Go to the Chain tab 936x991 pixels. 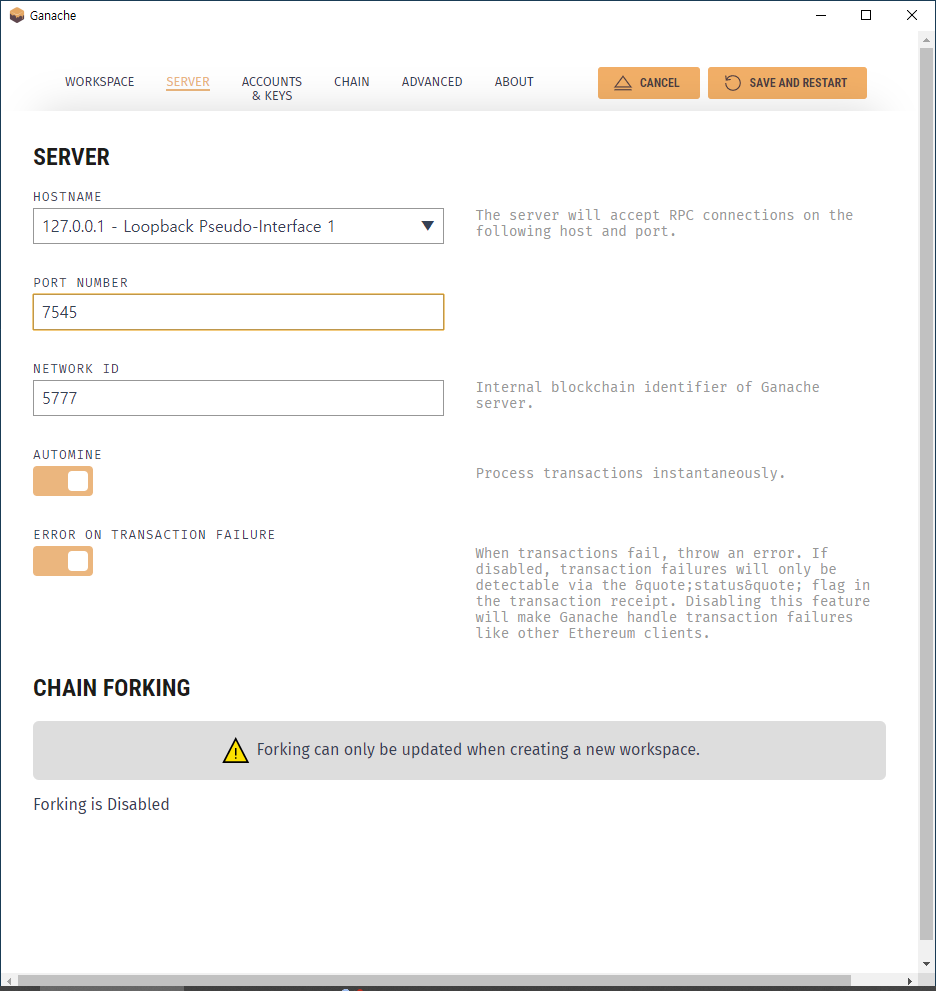351,82
